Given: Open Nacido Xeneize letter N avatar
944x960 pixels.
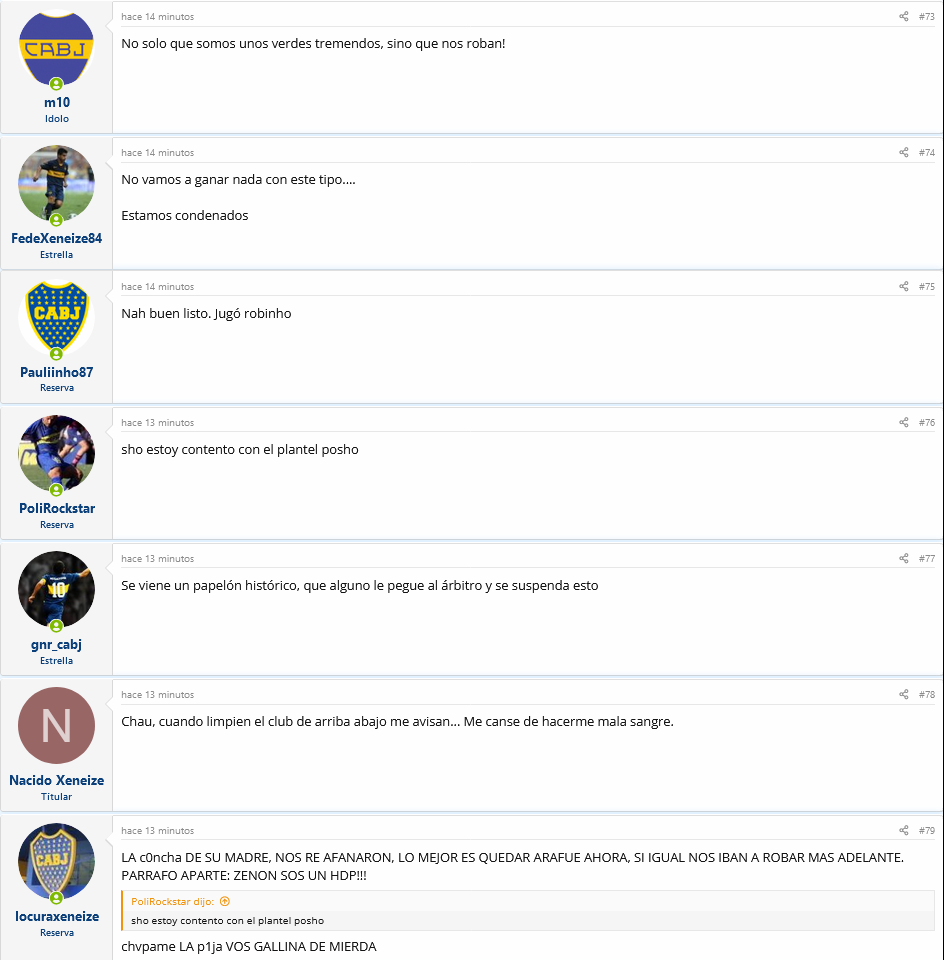Looking at the screenshot, I should pos(56,726).
